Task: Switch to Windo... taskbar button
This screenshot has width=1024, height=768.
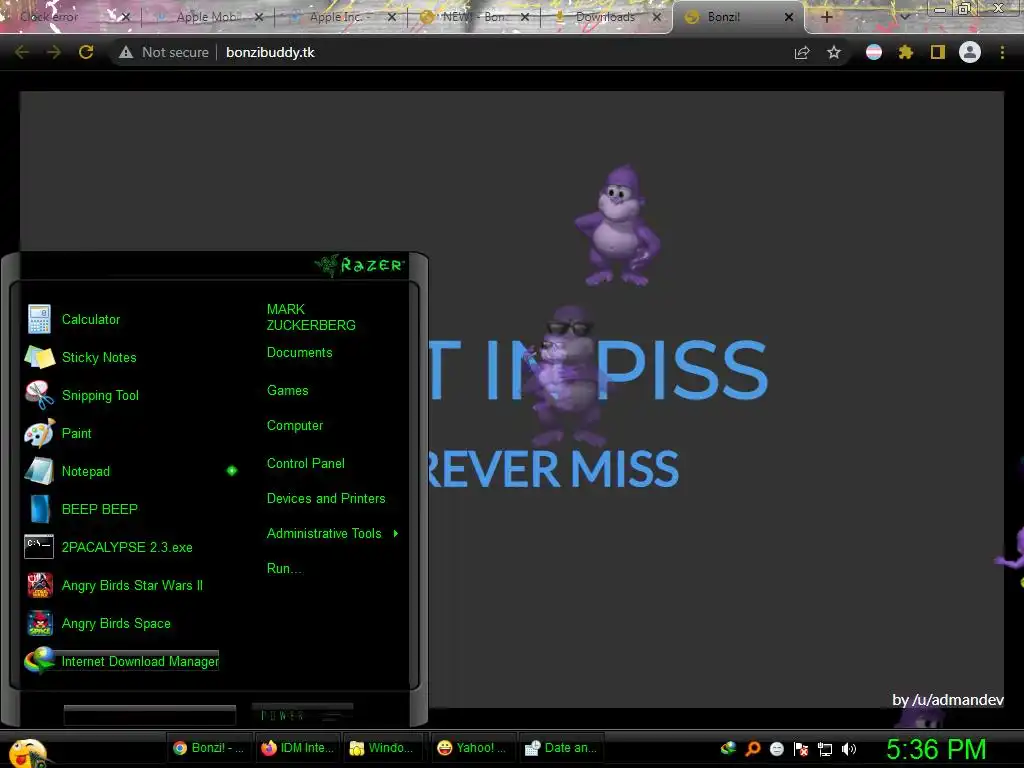Action: pyautogui.click(x=382, y=748)
